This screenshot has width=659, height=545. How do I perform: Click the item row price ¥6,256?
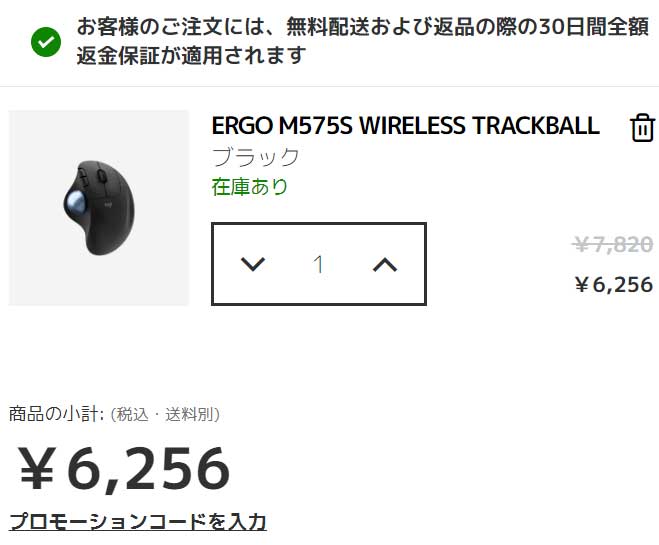tap(614, 284)
